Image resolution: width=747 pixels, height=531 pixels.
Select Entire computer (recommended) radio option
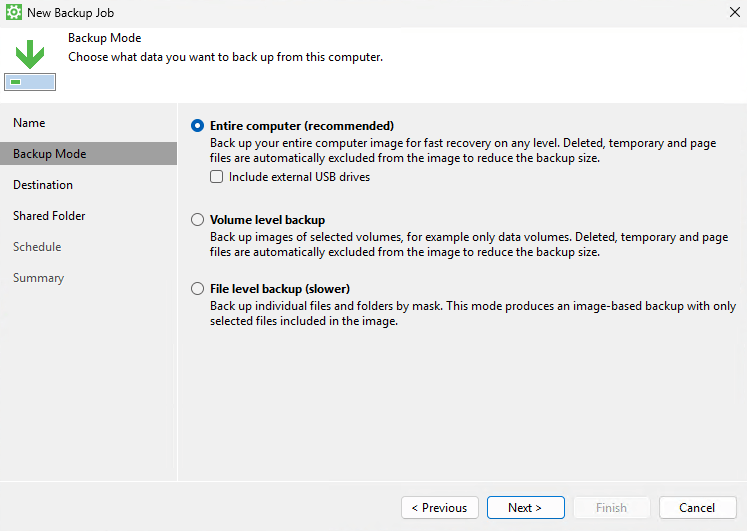(197, 126)
